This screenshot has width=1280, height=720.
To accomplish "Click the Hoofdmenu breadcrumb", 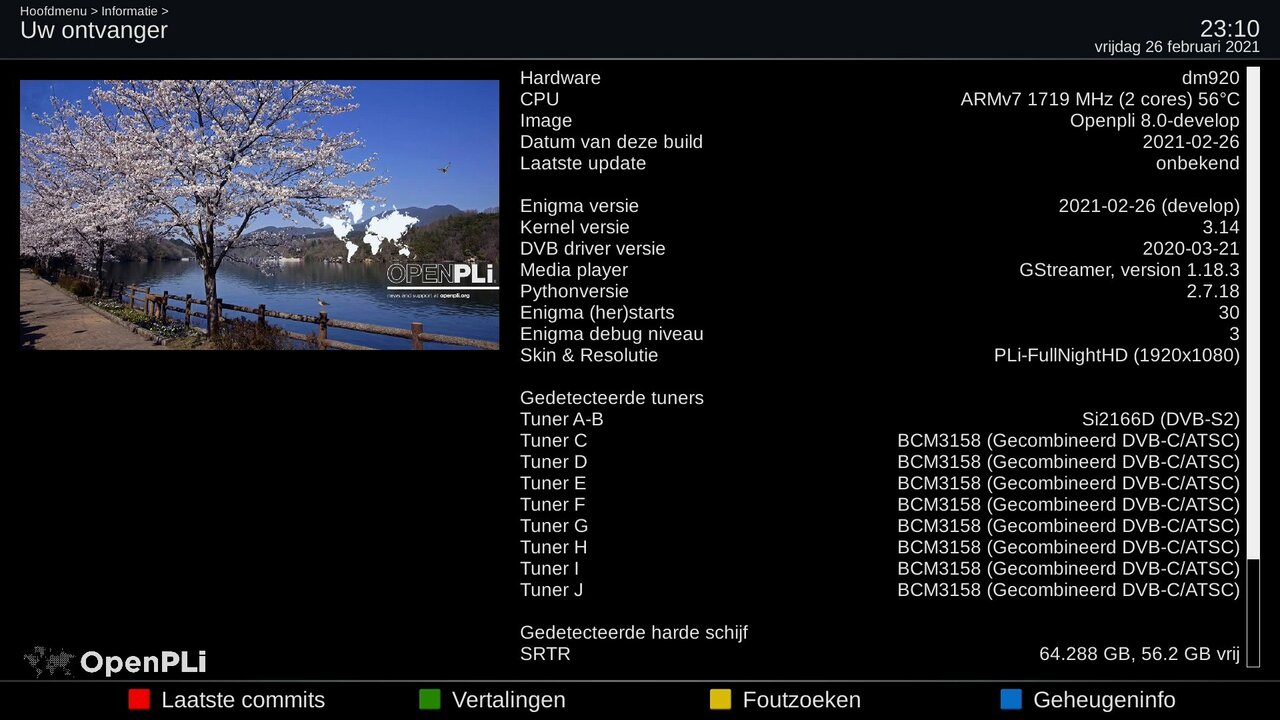I will point(54,11).
